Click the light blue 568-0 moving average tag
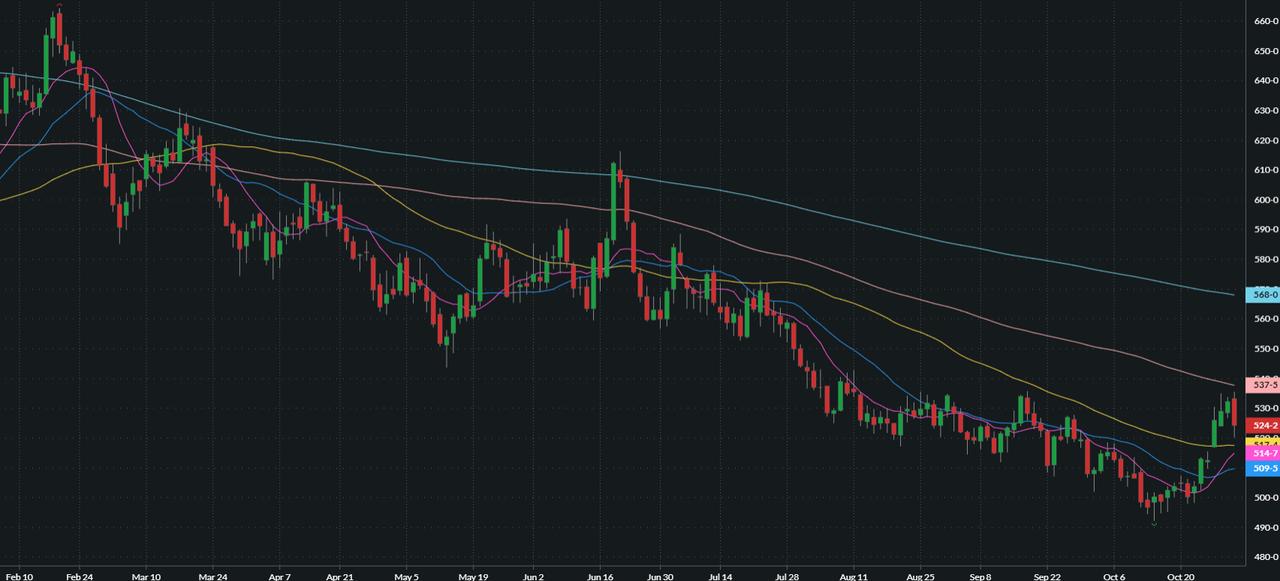Image resolution: width=1280 pixels, height=581 pixels. pos(1264,295)
